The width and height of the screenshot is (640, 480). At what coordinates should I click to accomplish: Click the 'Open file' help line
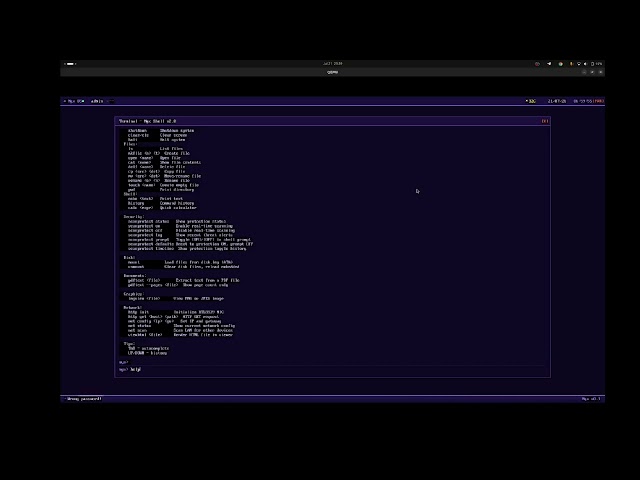pyautogui.click(x=154, y=158)
